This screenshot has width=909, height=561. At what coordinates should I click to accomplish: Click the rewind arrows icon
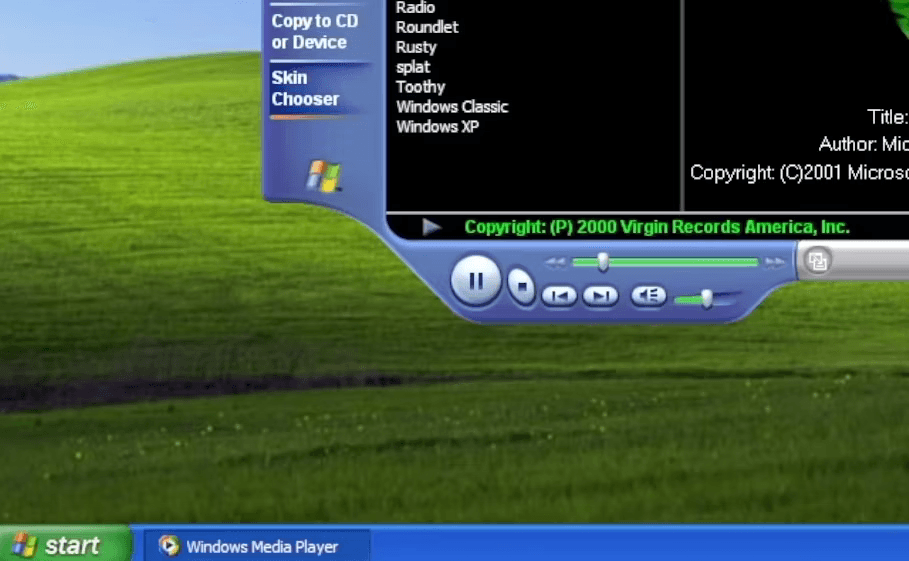tap(555, 263)
